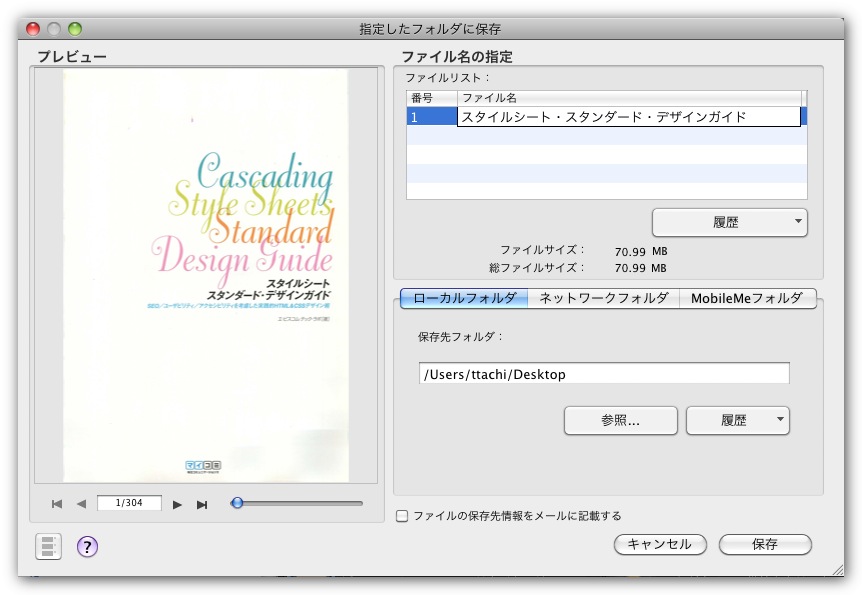Viewport: 862px width, 595px height.
Task: Click the preview page slider handle
Action: pos(237,503)
